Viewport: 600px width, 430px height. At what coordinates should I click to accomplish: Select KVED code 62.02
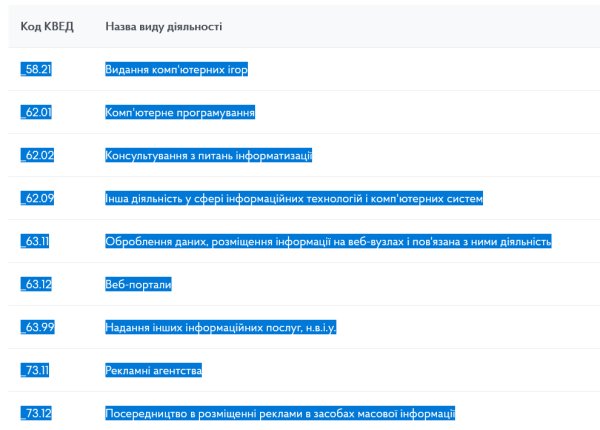click(37, 156)
